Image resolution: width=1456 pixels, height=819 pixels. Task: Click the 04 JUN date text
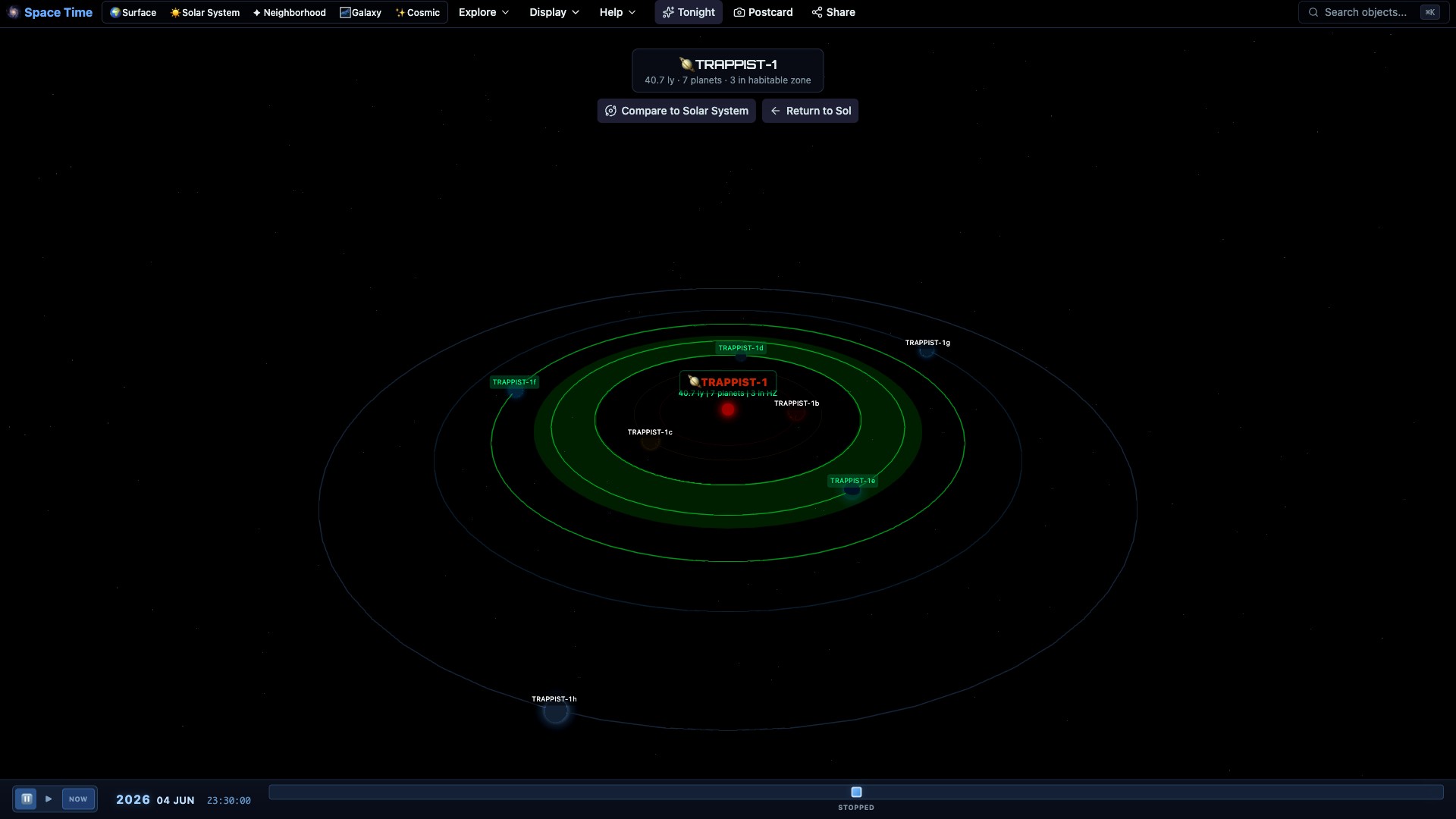(175, 800)
